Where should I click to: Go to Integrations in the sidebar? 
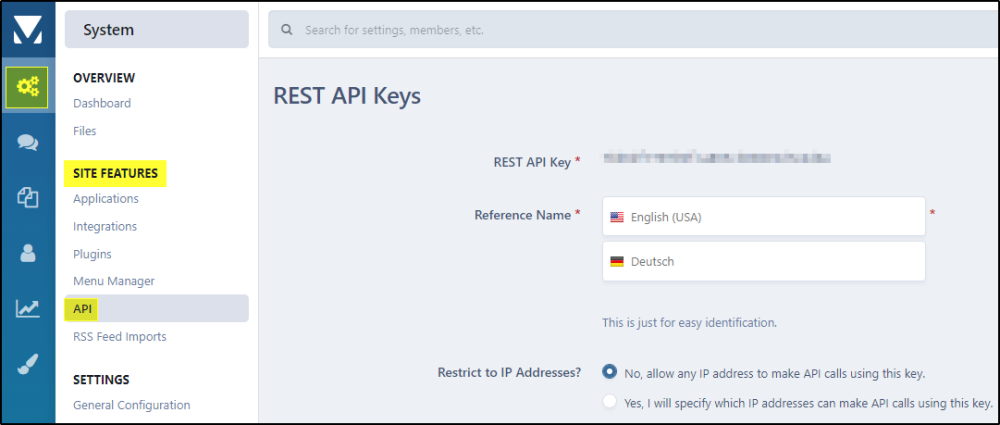[x=105, y=227]
